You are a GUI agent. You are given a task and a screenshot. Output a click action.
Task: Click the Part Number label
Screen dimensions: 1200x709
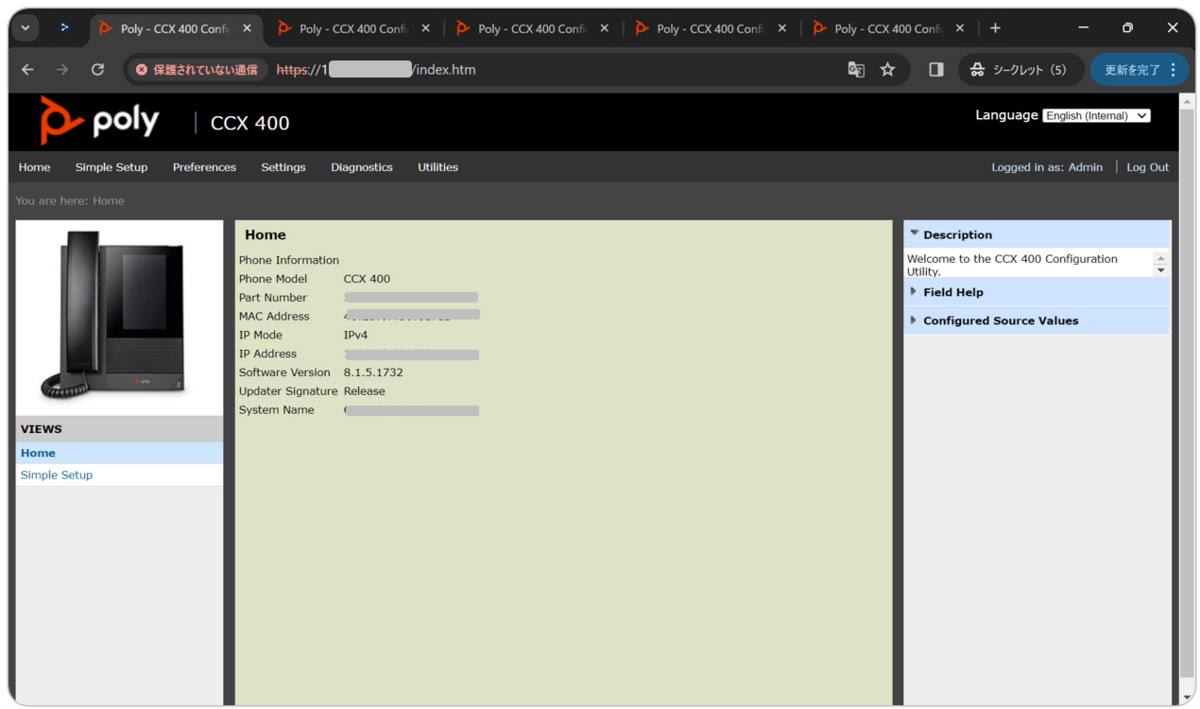point(273,298)
